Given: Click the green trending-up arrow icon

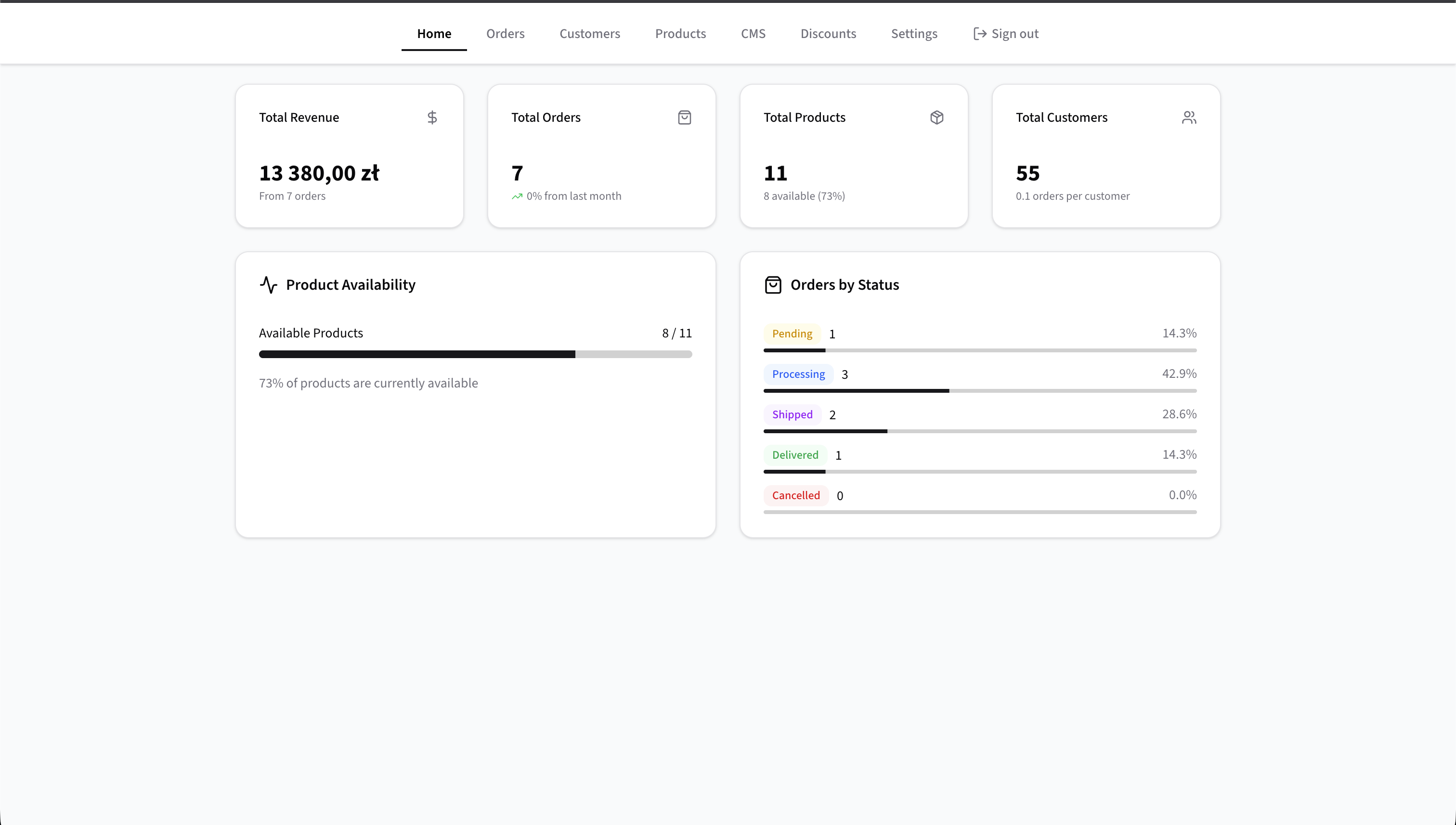Looking at the screenshot, I should (x=517, y=196).
